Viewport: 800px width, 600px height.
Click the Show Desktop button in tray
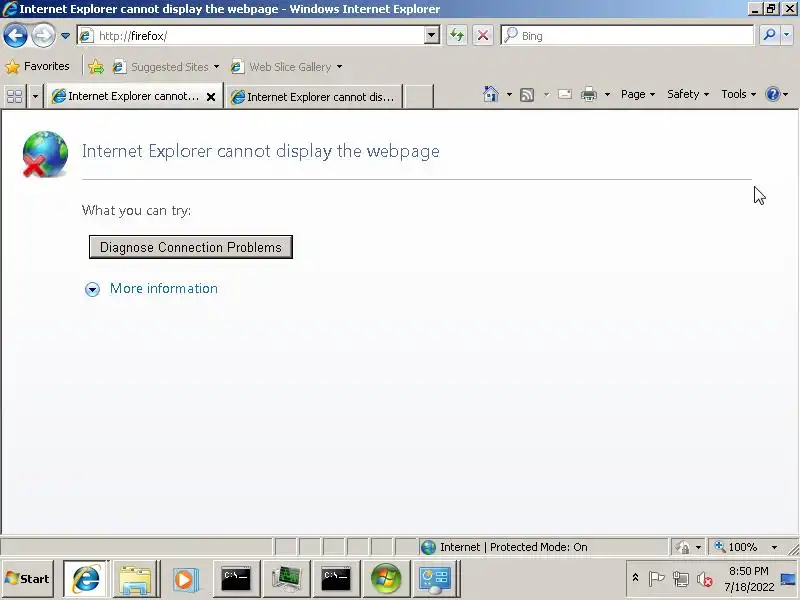coord(790,579)
